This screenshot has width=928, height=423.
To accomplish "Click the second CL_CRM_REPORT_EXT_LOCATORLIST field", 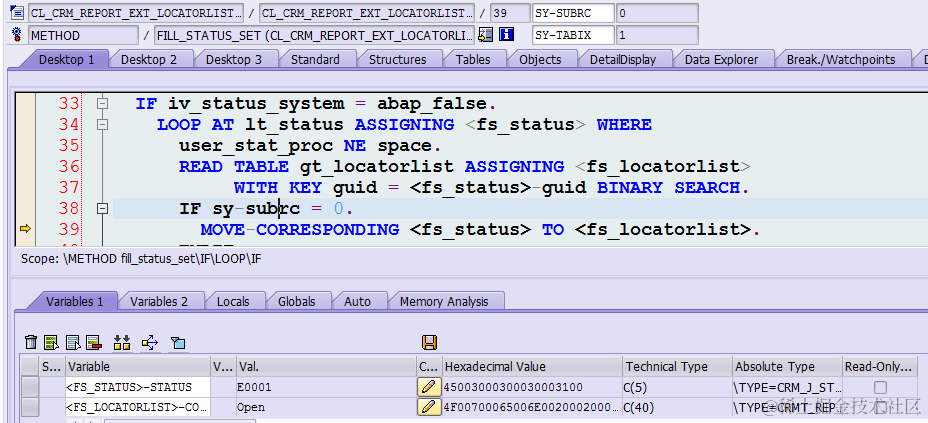I will click(x=367, y=12).
